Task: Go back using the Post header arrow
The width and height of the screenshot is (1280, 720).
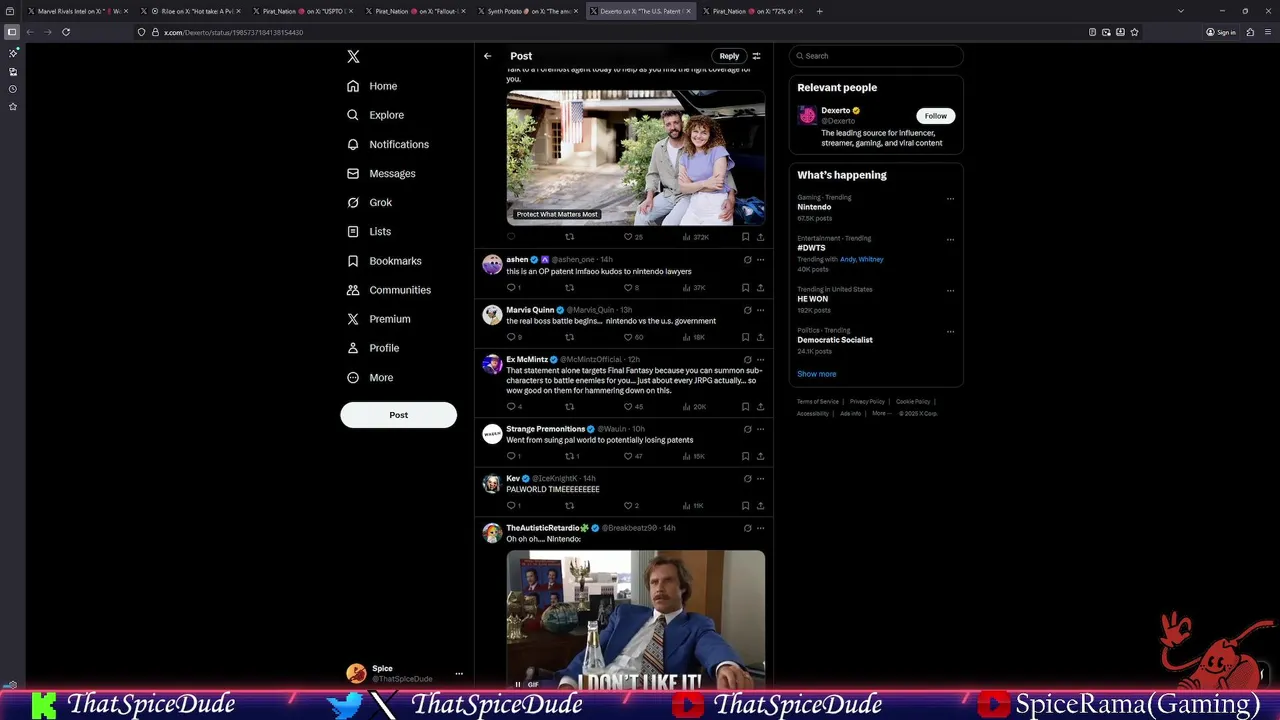Action: pos(487,56)
